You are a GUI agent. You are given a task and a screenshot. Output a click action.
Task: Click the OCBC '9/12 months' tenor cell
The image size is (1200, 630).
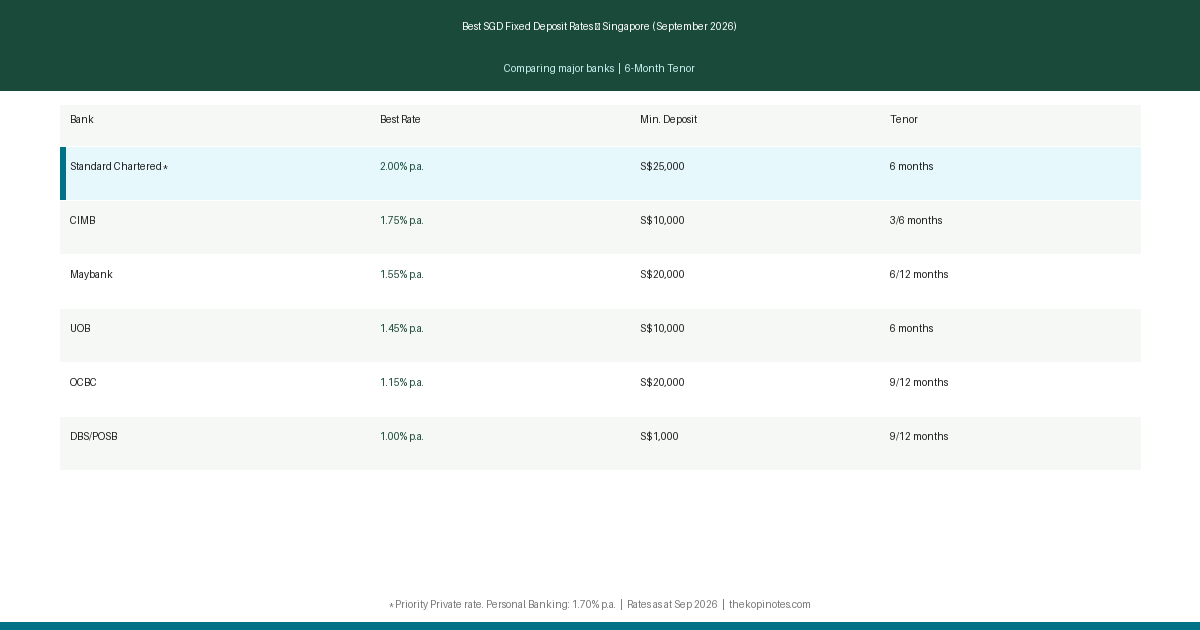point(919,383)
